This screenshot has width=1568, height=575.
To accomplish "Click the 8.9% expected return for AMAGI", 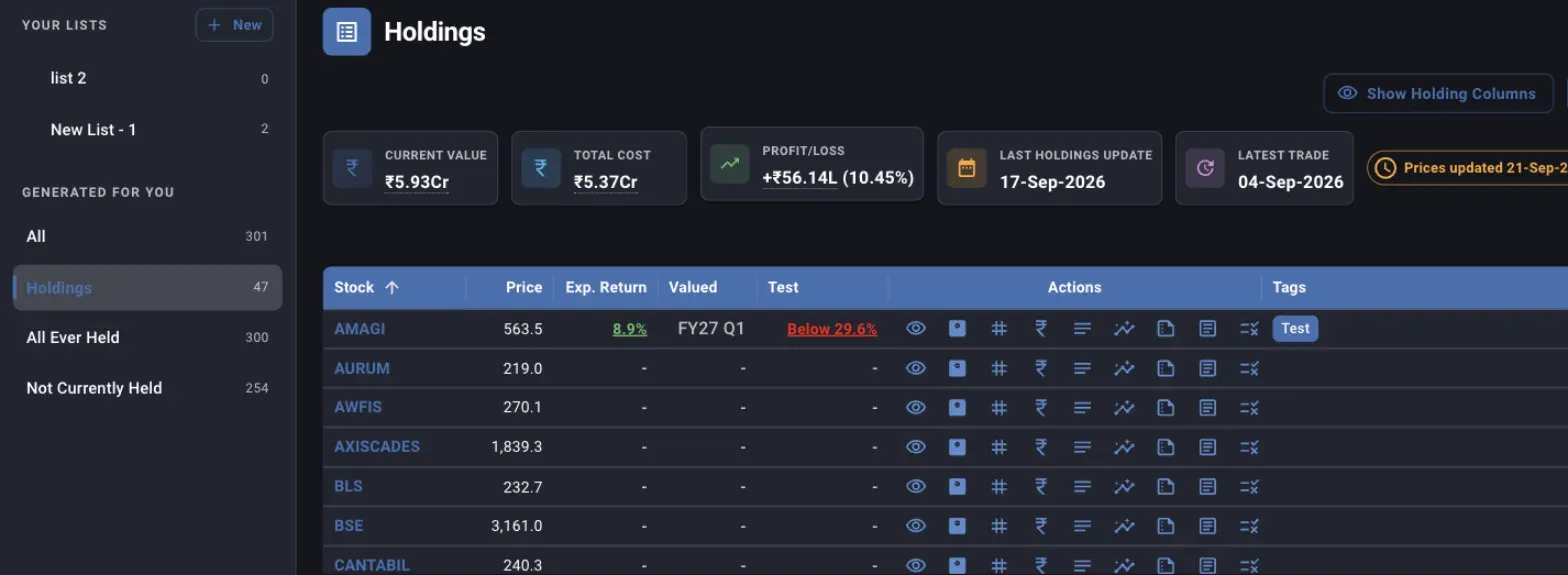I will point(630,328).
